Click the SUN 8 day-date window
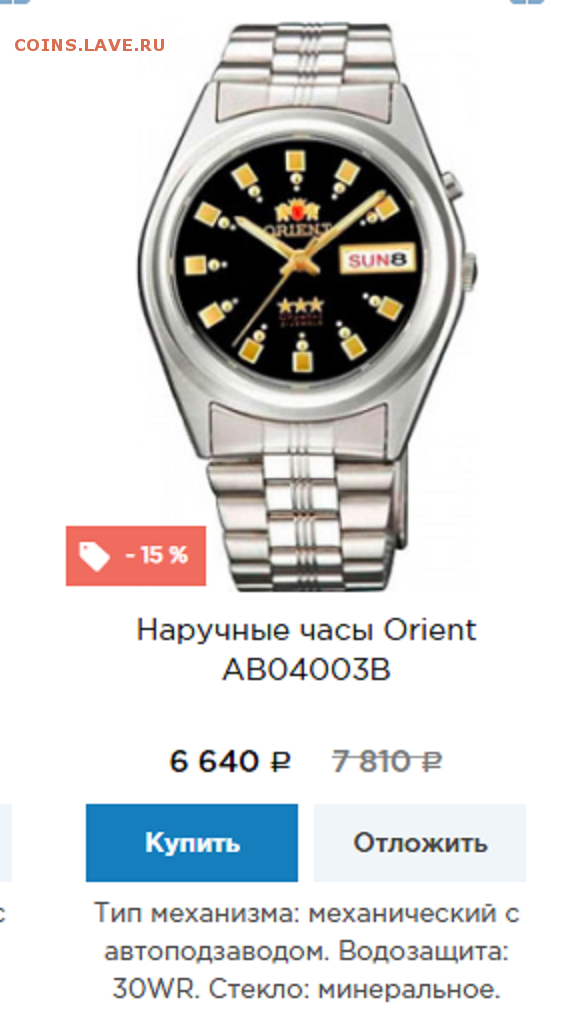572x1030 pixels. (376, 259)
